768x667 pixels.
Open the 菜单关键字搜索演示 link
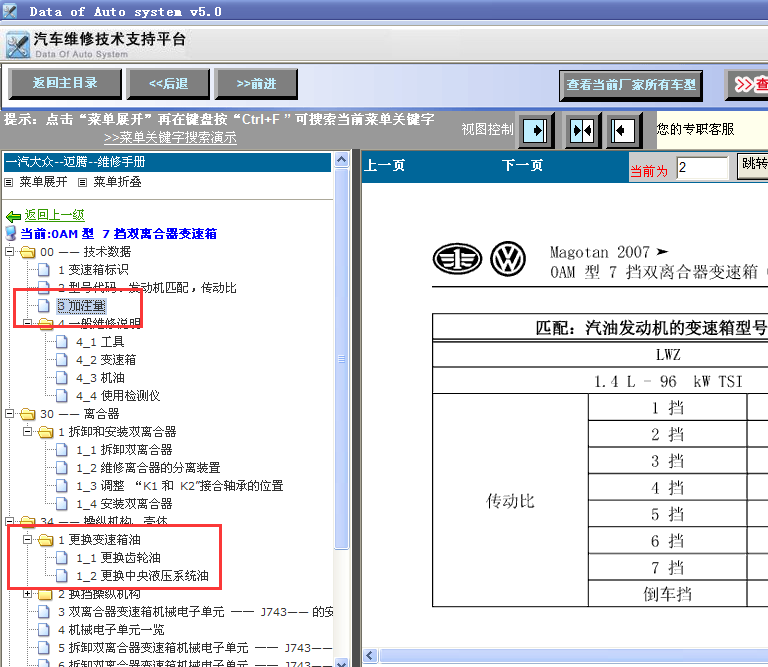[170, 138]
